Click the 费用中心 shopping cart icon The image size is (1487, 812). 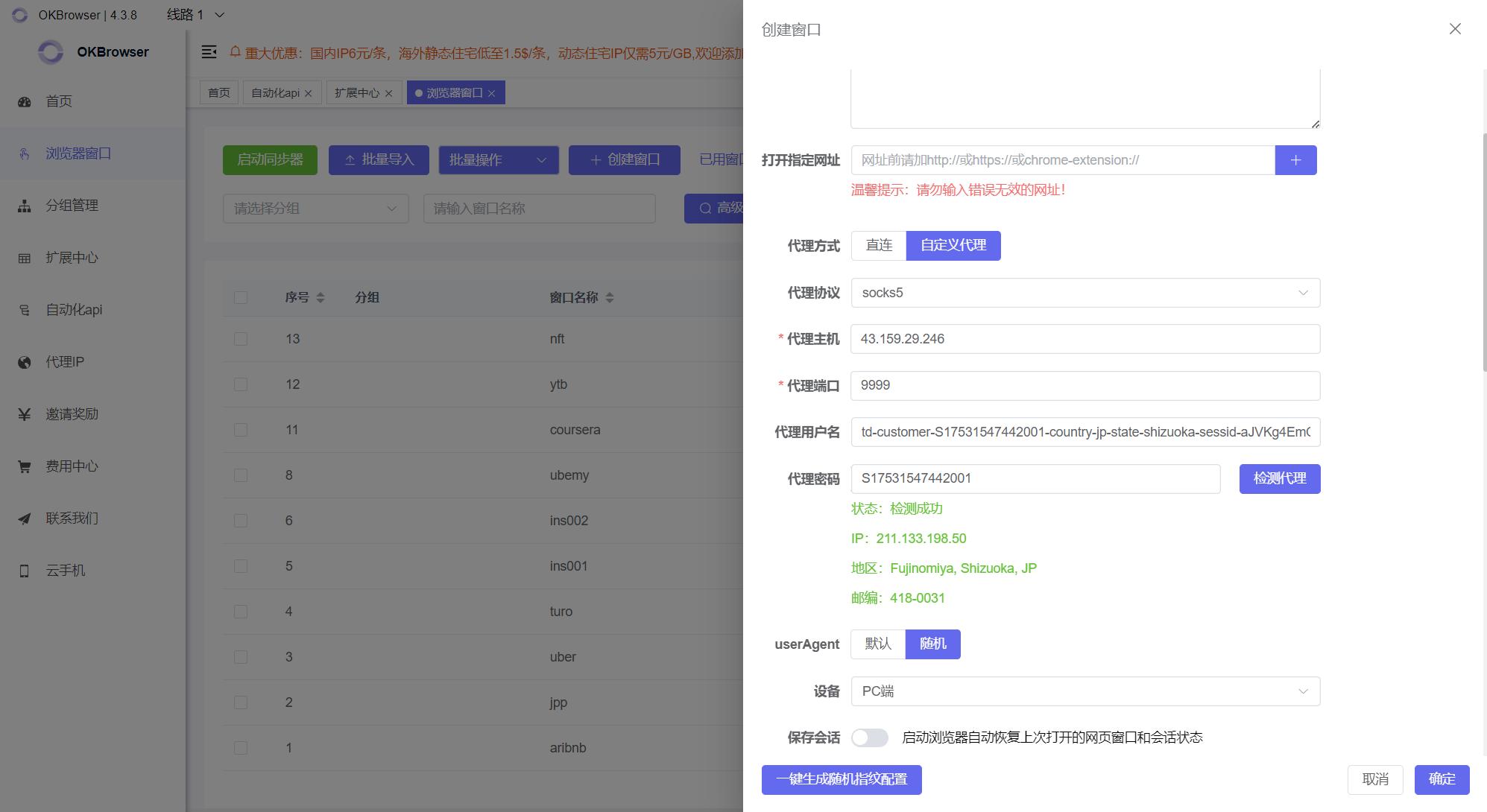coord(25,466)
